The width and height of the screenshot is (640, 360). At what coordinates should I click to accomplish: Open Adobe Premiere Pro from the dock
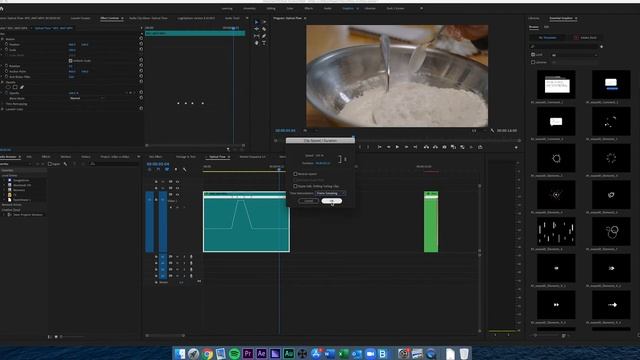point(248,353)
